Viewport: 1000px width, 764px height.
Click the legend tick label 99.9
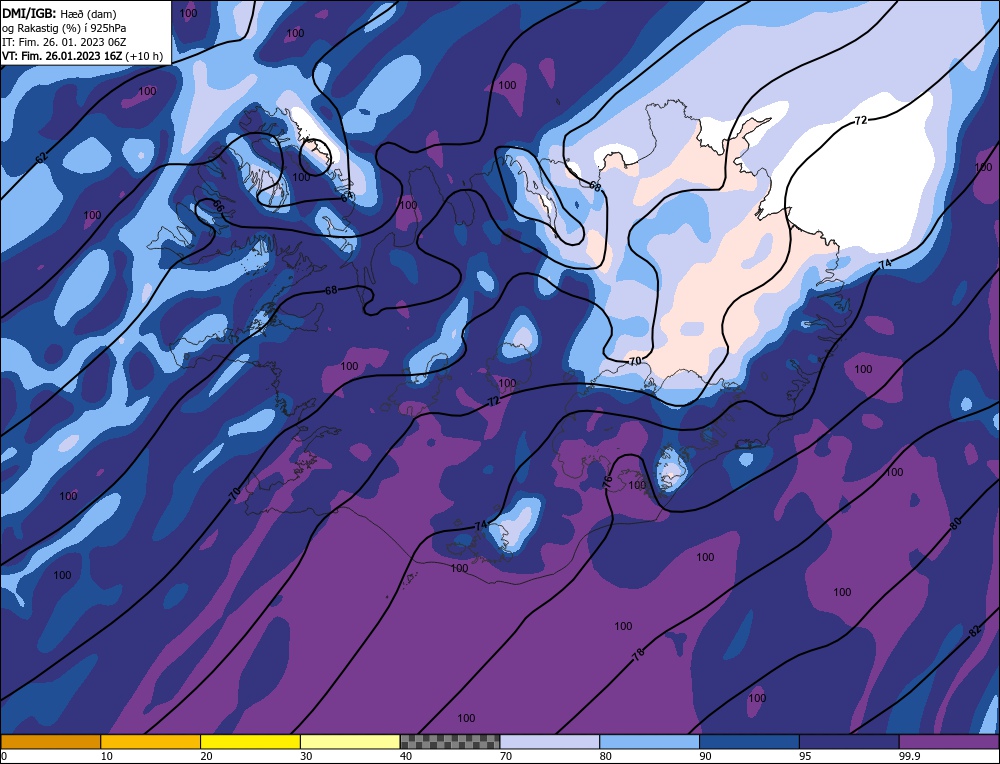(x=909, y=756)
